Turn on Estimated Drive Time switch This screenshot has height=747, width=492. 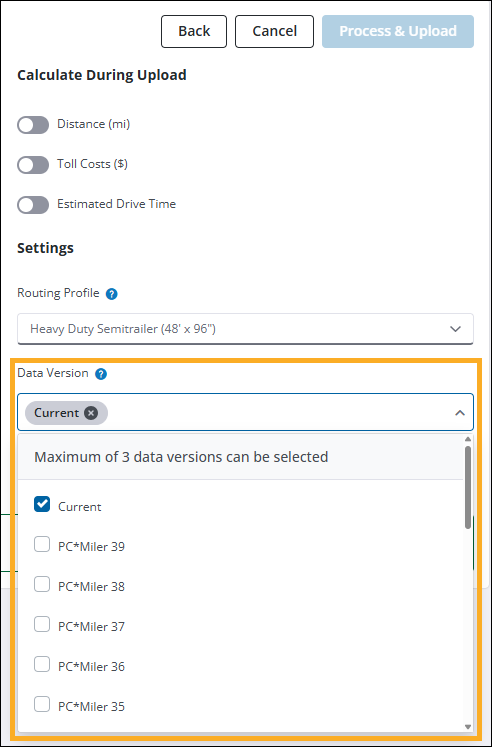tap(33, 205)
